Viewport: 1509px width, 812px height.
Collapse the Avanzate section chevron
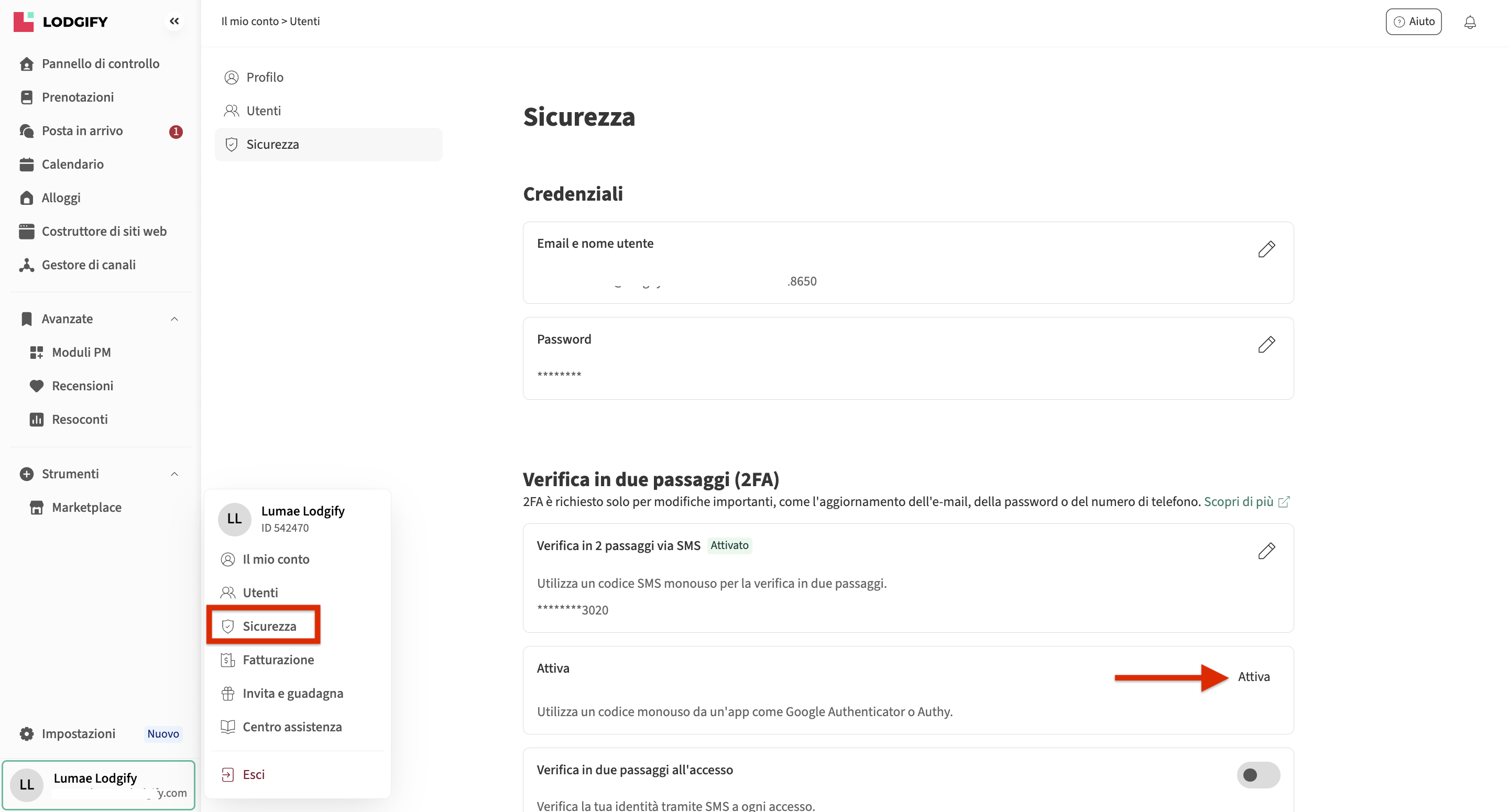[174, 319]
